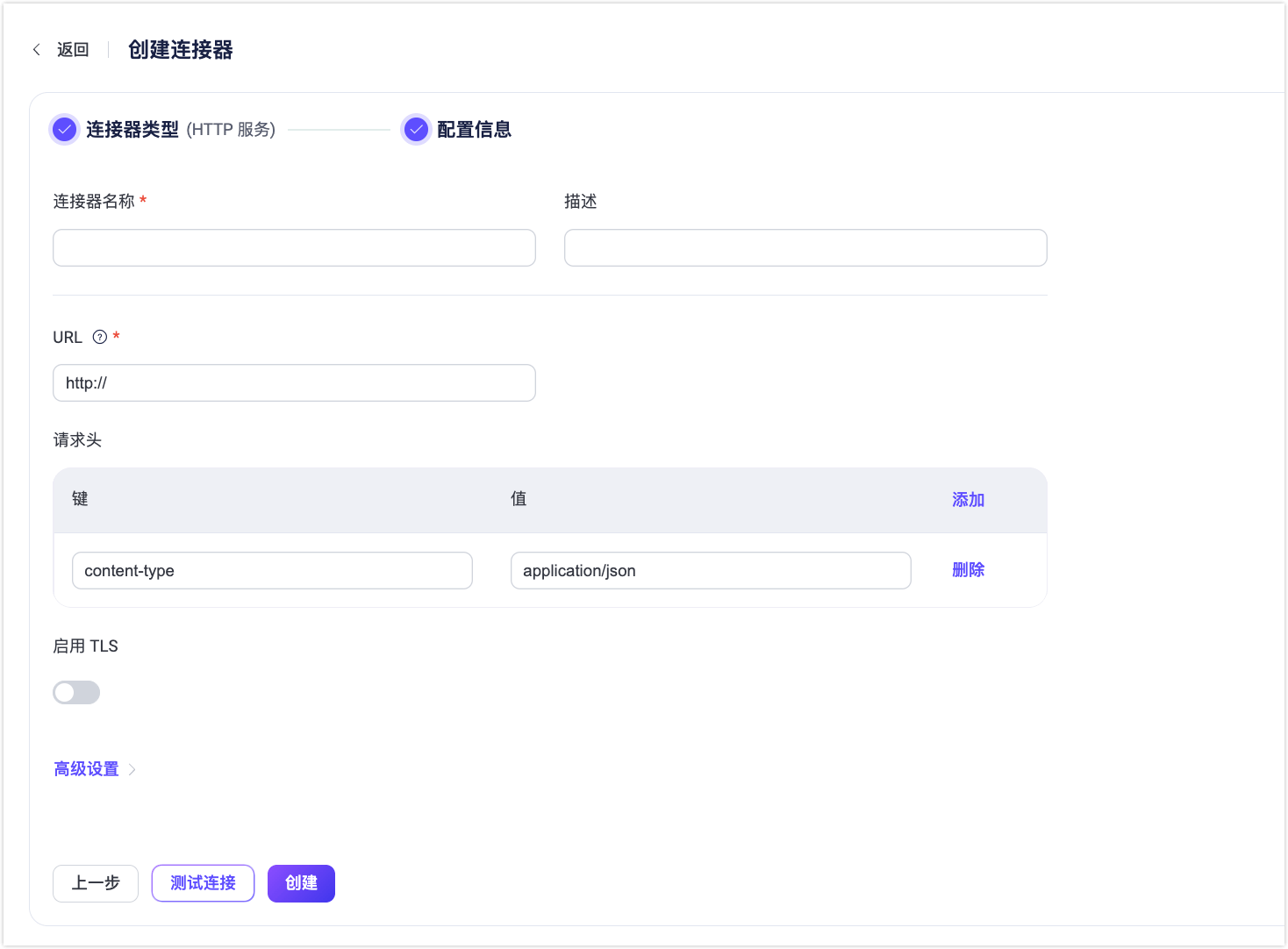
Task: Click the 返回 link to go back
Action: pyautogui.click(x=73, y=49)
